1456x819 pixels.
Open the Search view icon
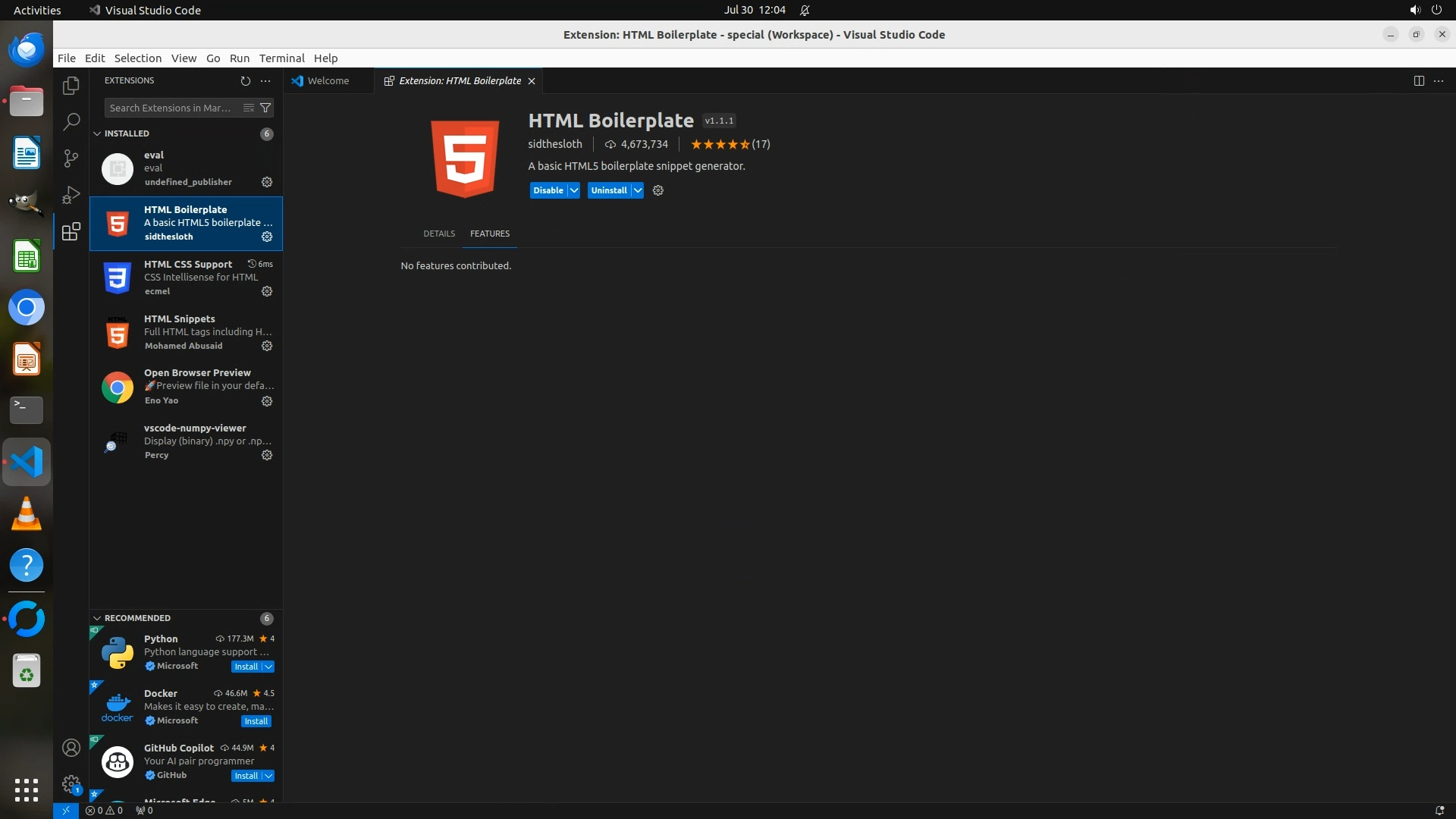(71, 121)
